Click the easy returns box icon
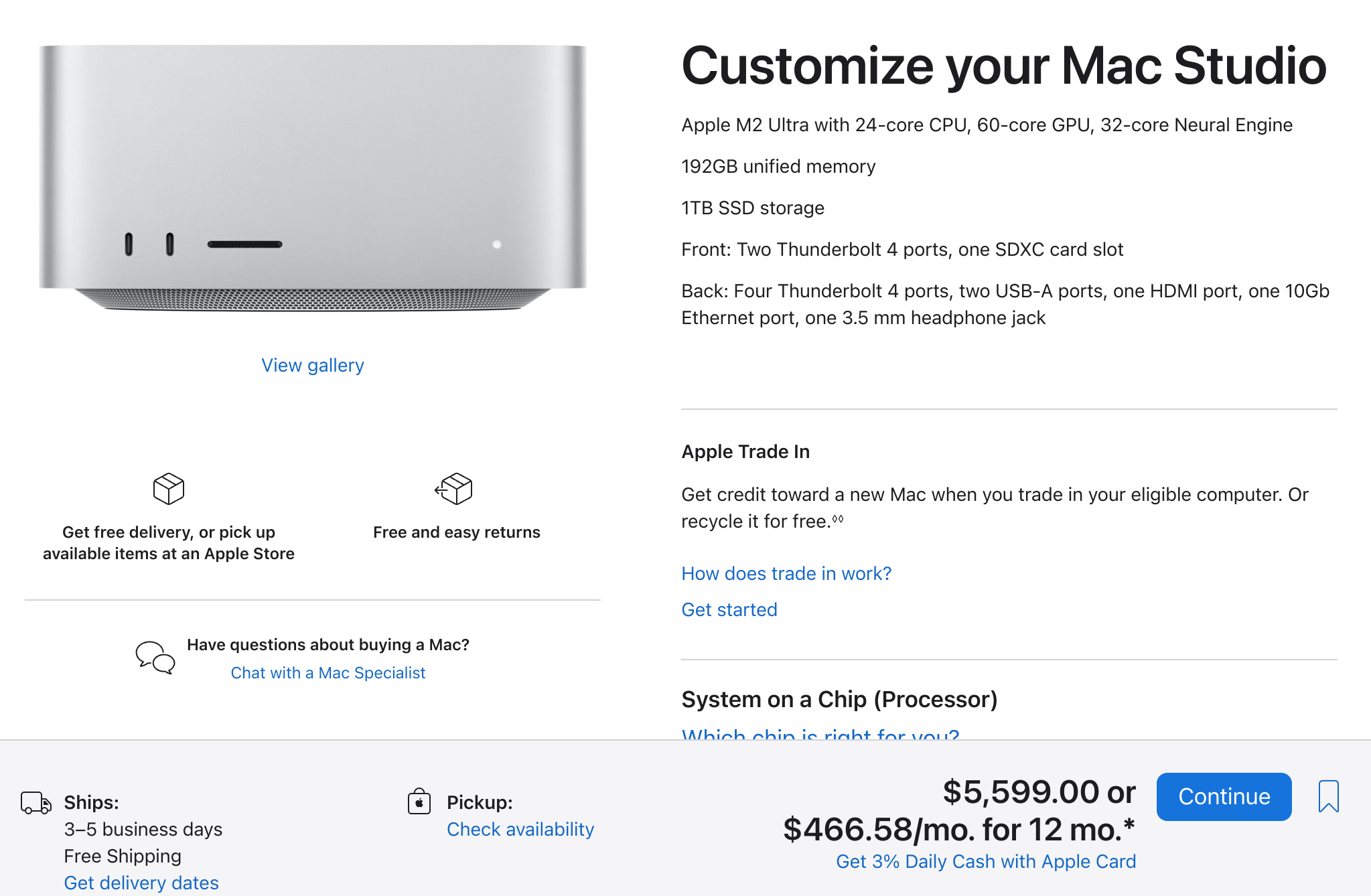This screenshot has height=896, width=1371. pos(454,489)
